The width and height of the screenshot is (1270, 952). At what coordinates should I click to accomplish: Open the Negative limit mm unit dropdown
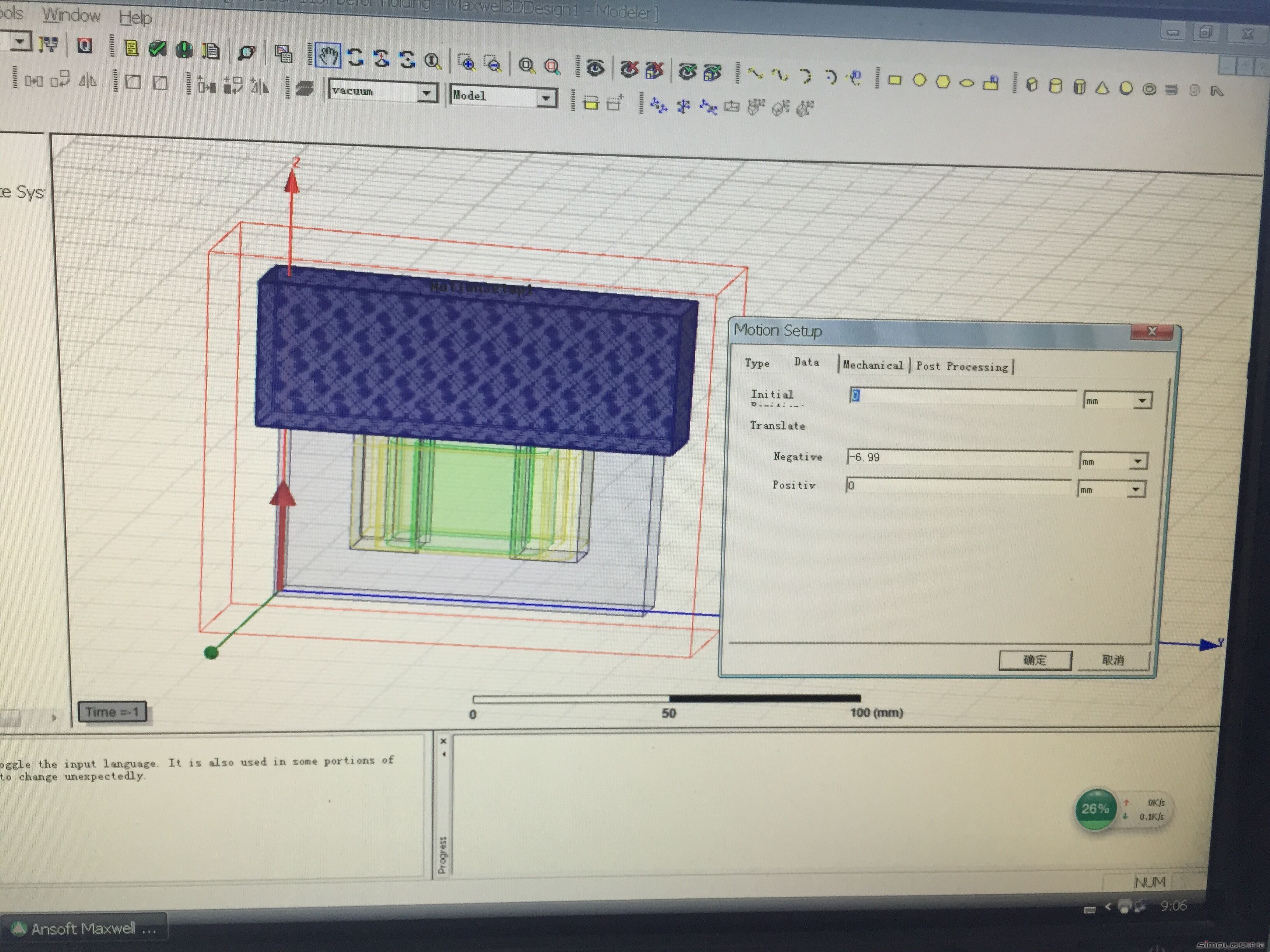pos(1137,461)
